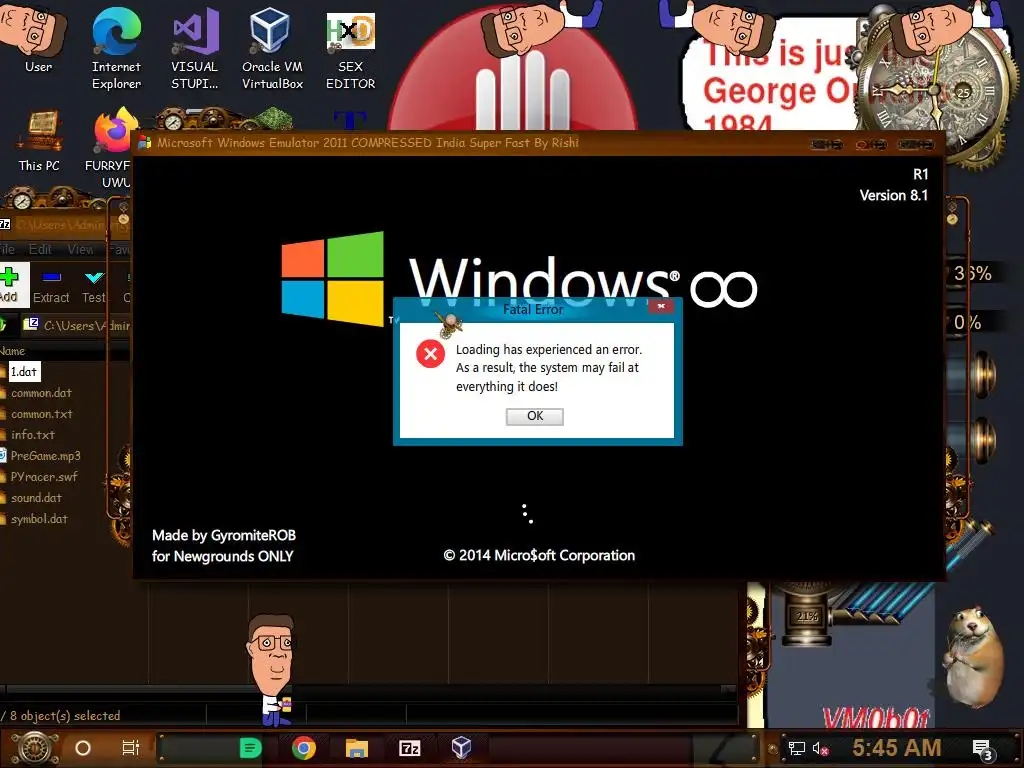Click the 7-Zip address path field
Screen dimensions: 1024x768
click(77, 325)
